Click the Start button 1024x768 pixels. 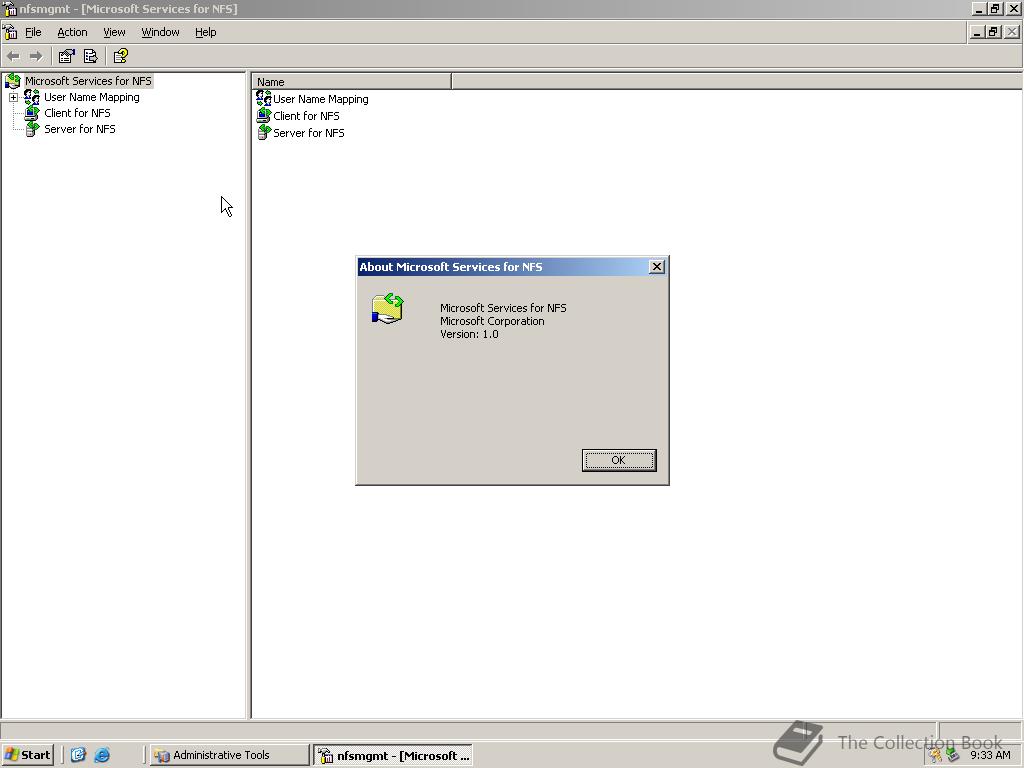coord(27,755)
